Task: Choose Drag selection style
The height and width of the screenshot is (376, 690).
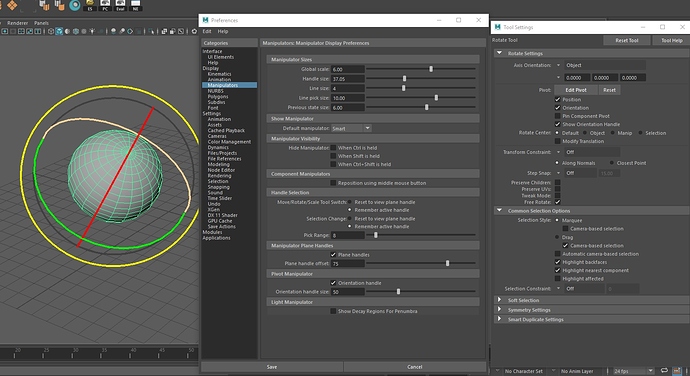Action: (x=558, y=237)
